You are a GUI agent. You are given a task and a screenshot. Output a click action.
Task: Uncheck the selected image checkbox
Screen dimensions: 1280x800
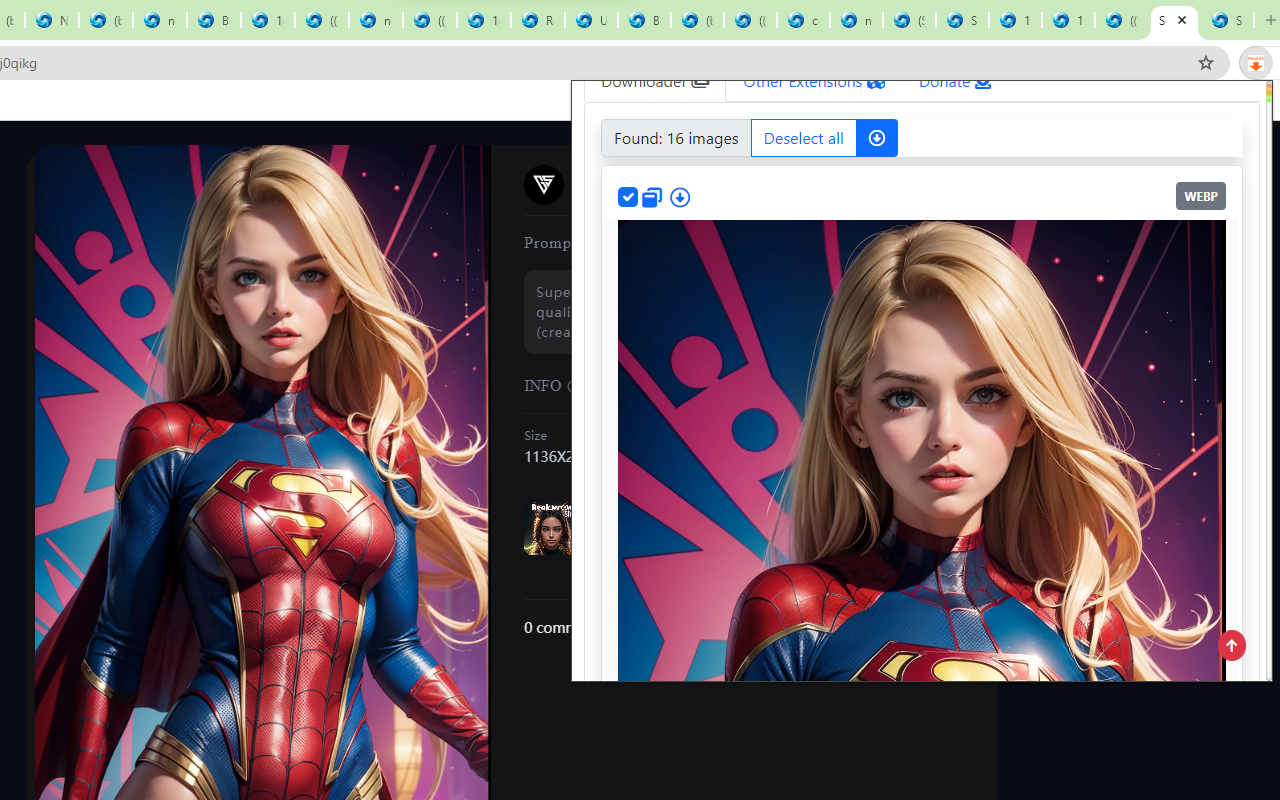pos(628,197)
